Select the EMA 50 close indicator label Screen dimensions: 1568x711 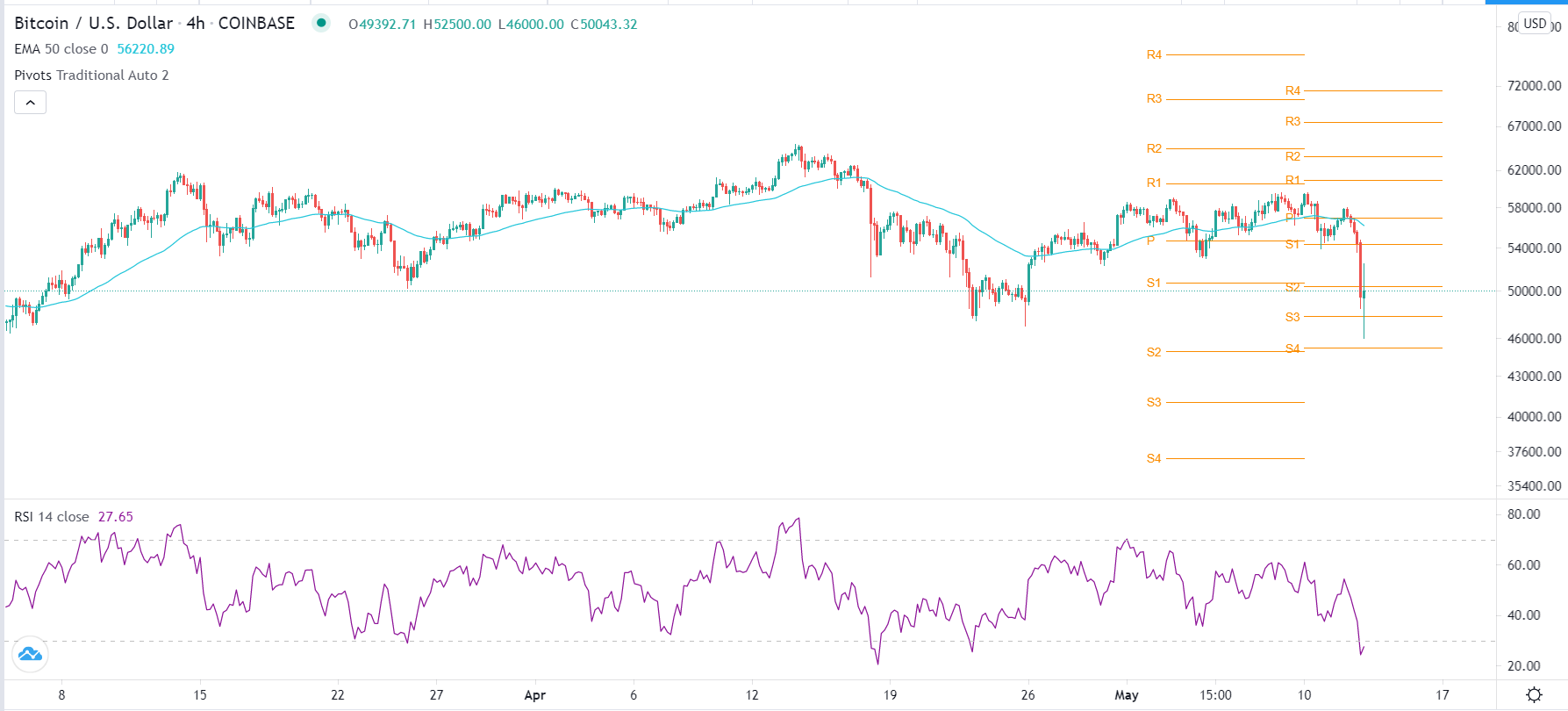coord(61,49)
